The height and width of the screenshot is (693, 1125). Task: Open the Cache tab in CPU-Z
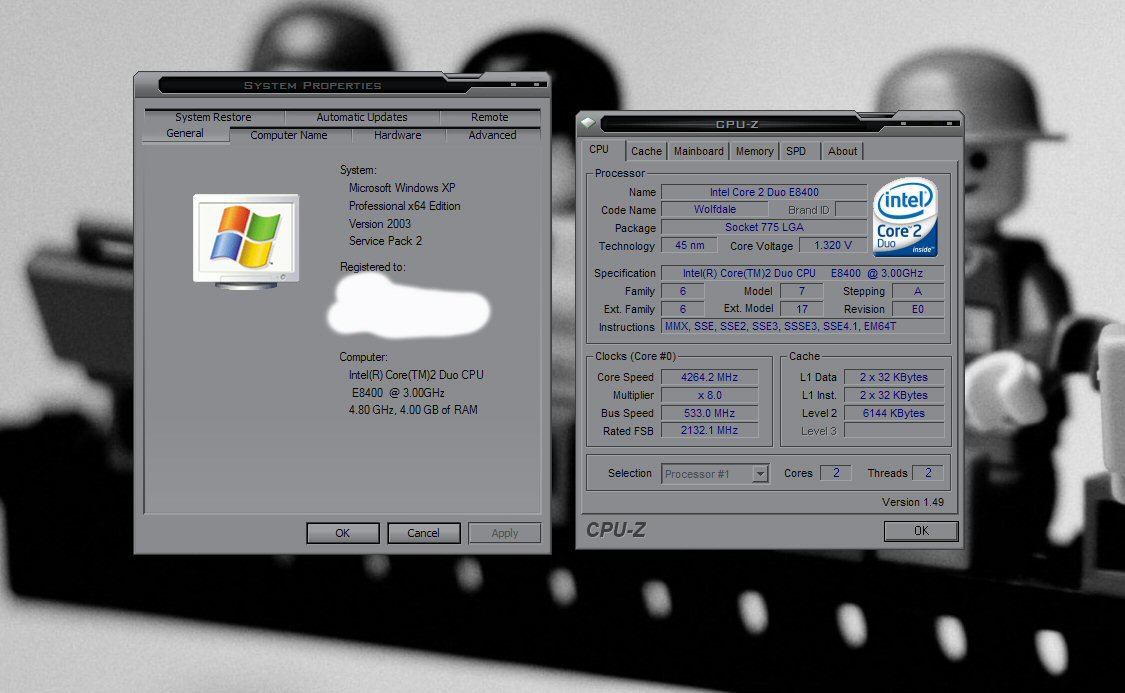(x=646, y=151)
